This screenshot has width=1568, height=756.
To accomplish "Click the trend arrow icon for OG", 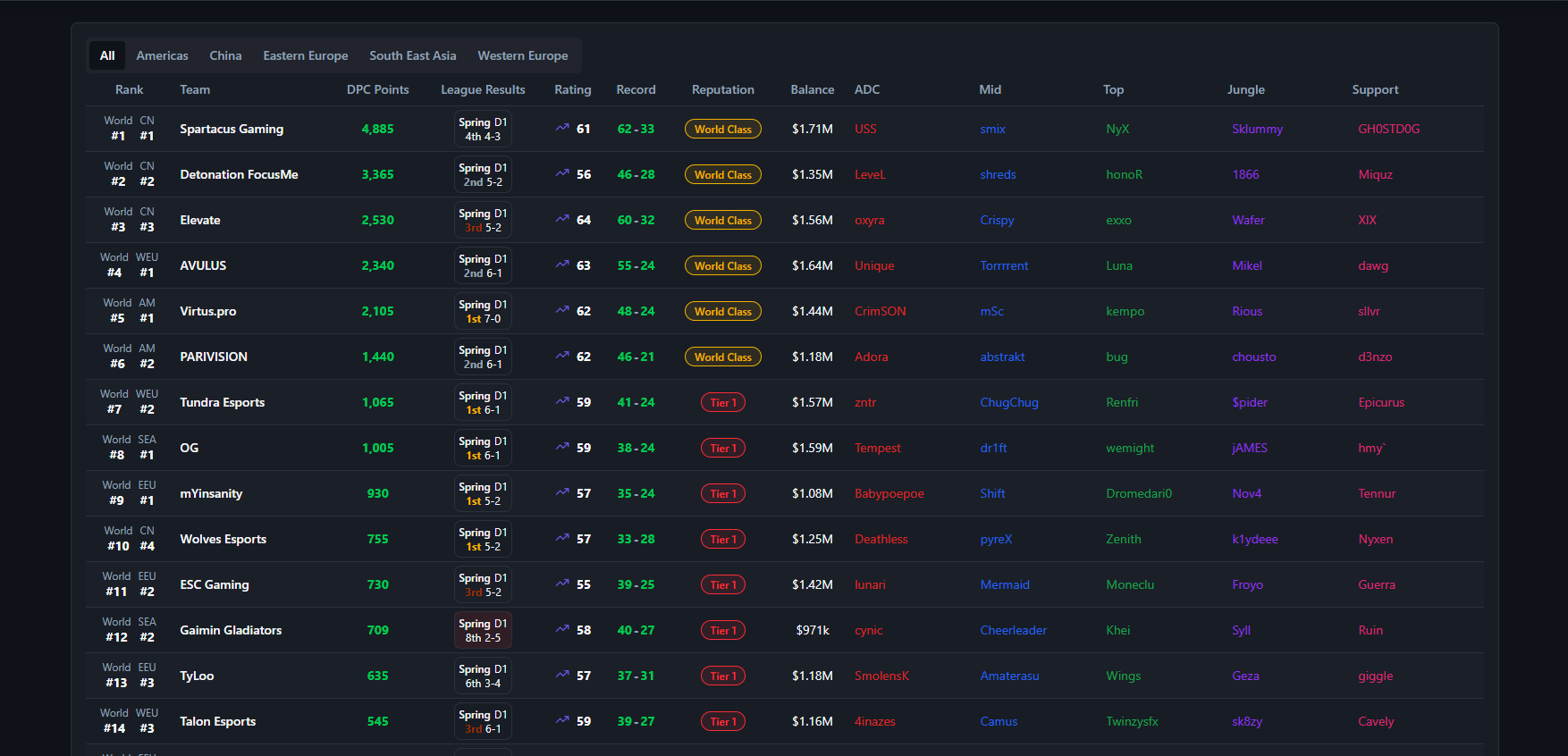I will [x=561, y=447].
